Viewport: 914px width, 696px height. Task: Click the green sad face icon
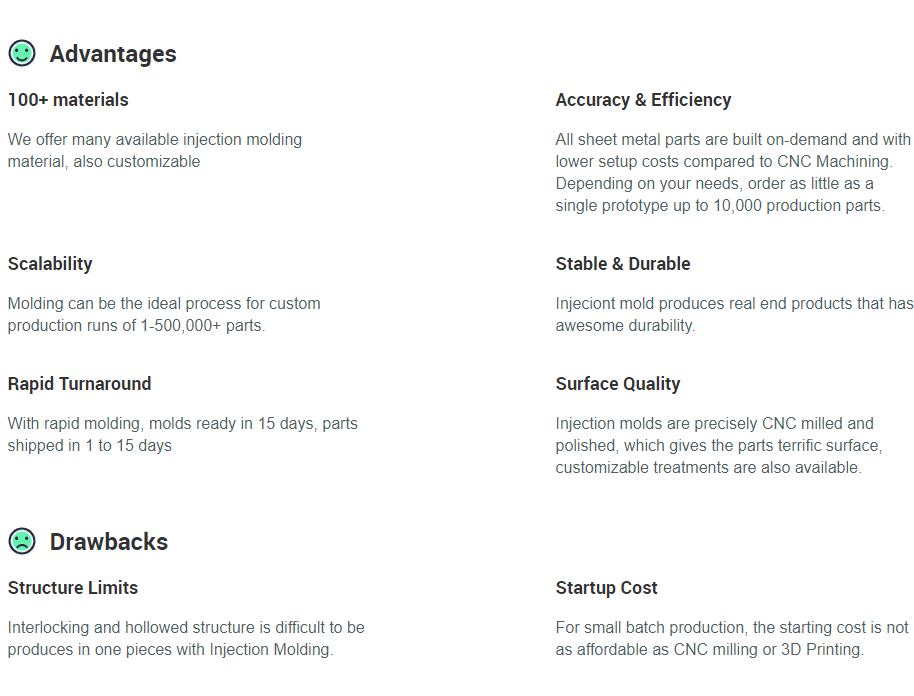(22, 541)
